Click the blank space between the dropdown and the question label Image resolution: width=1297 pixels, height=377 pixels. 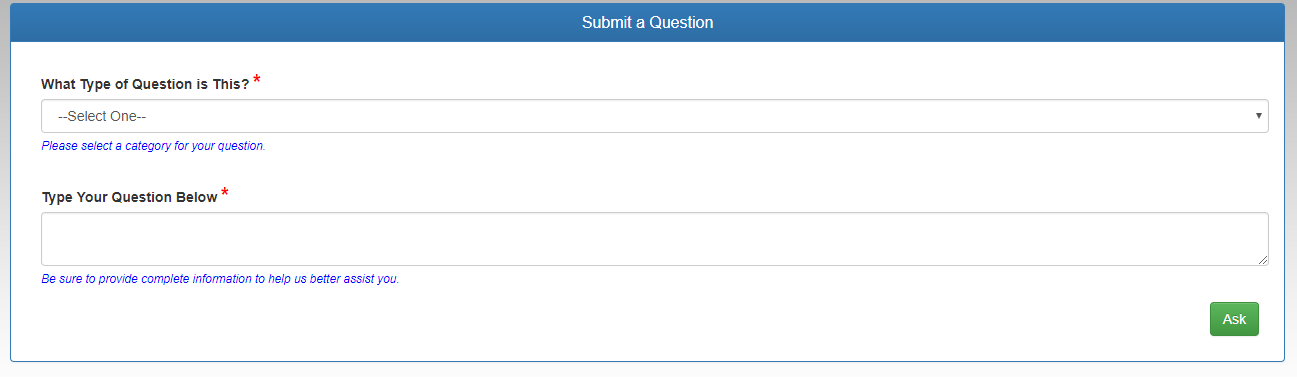coord(655,172)
